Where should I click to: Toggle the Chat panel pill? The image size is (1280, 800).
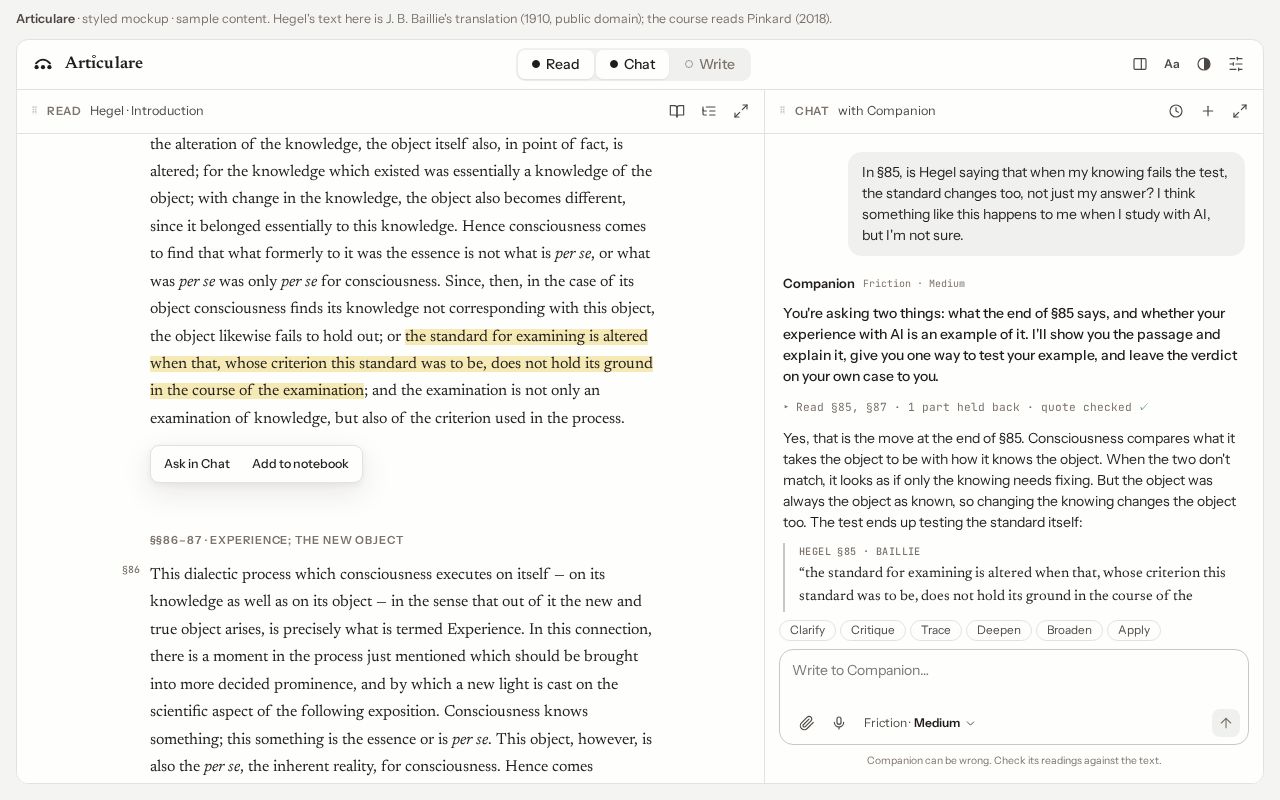[x=632, y=64]
